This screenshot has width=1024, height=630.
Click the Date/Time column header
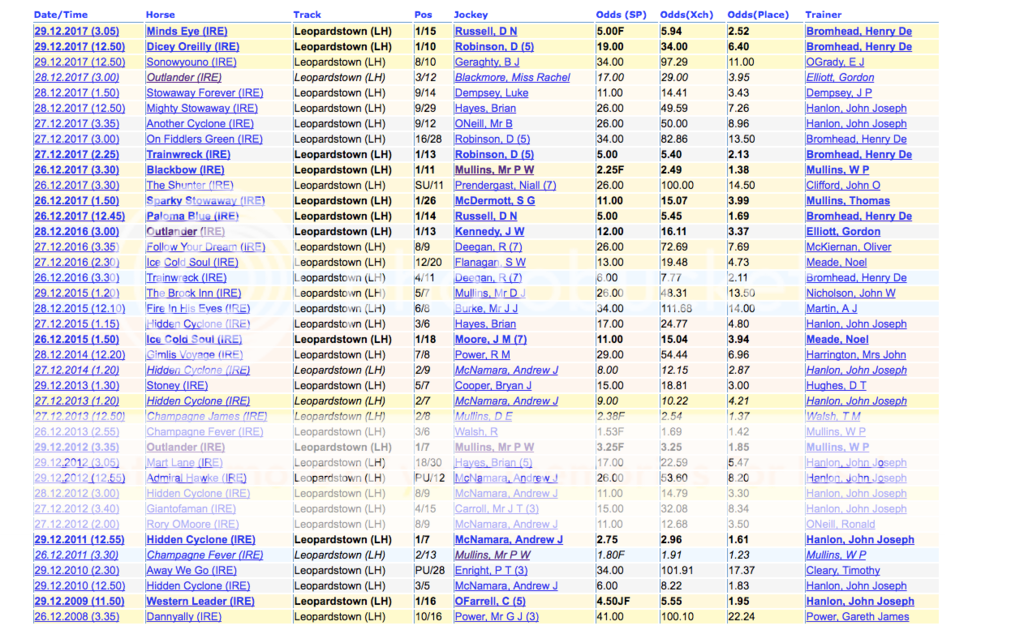(x=61, y=15)
